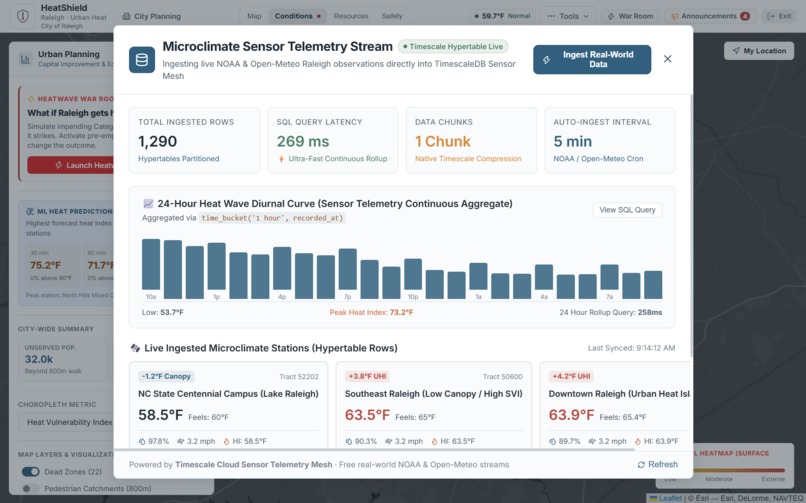Viewport: 806px width, 503px height.
Task: Click the Exit button
Action: 779,16
